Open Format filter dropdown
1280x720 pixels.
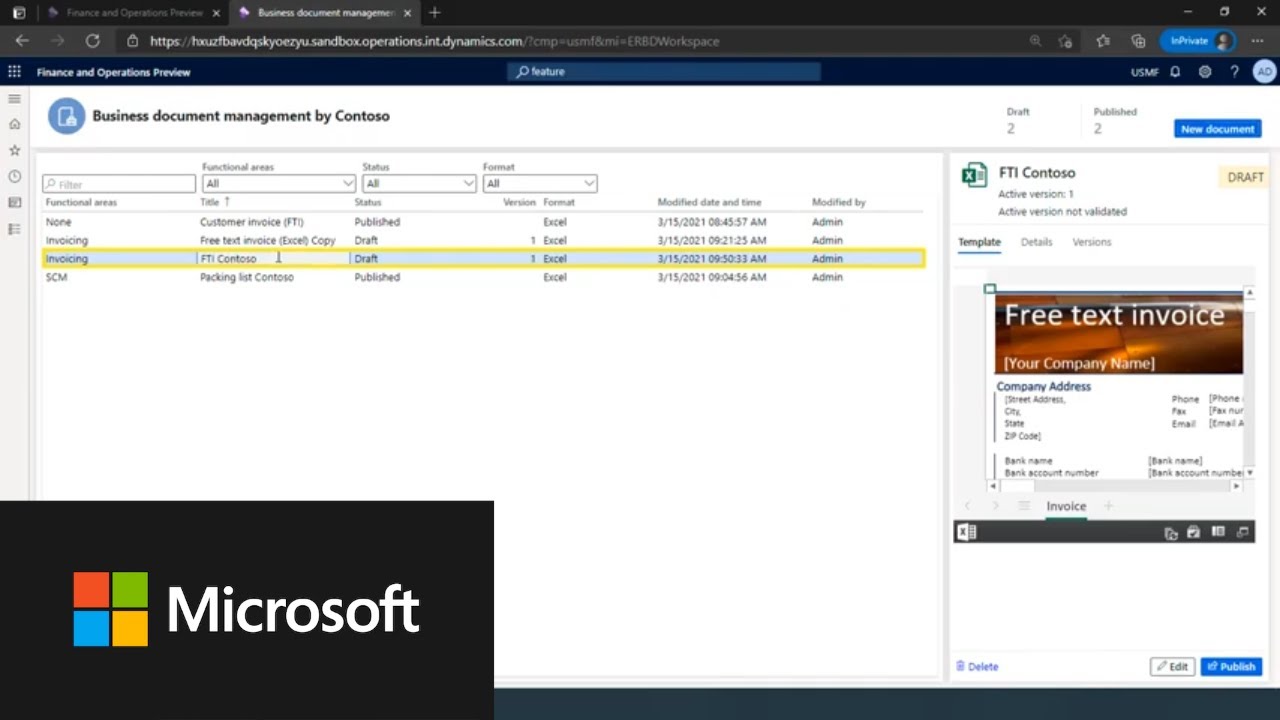click(540, 183)
